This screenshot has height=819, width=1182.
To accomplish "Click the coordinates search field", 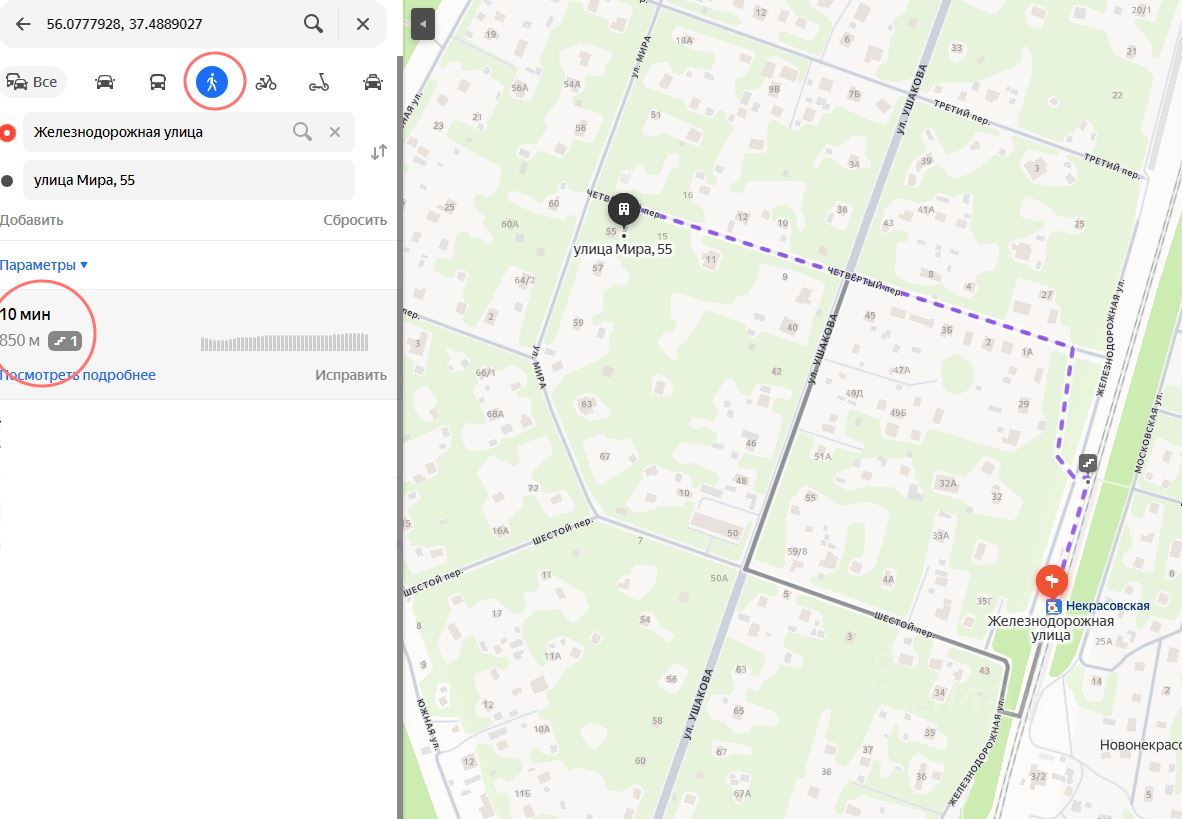I will pos(166,24).
